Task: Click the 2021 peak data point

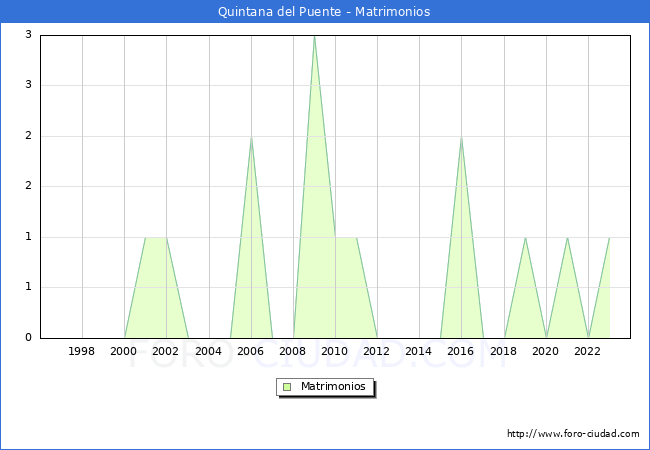Action: tap(567, 238)
